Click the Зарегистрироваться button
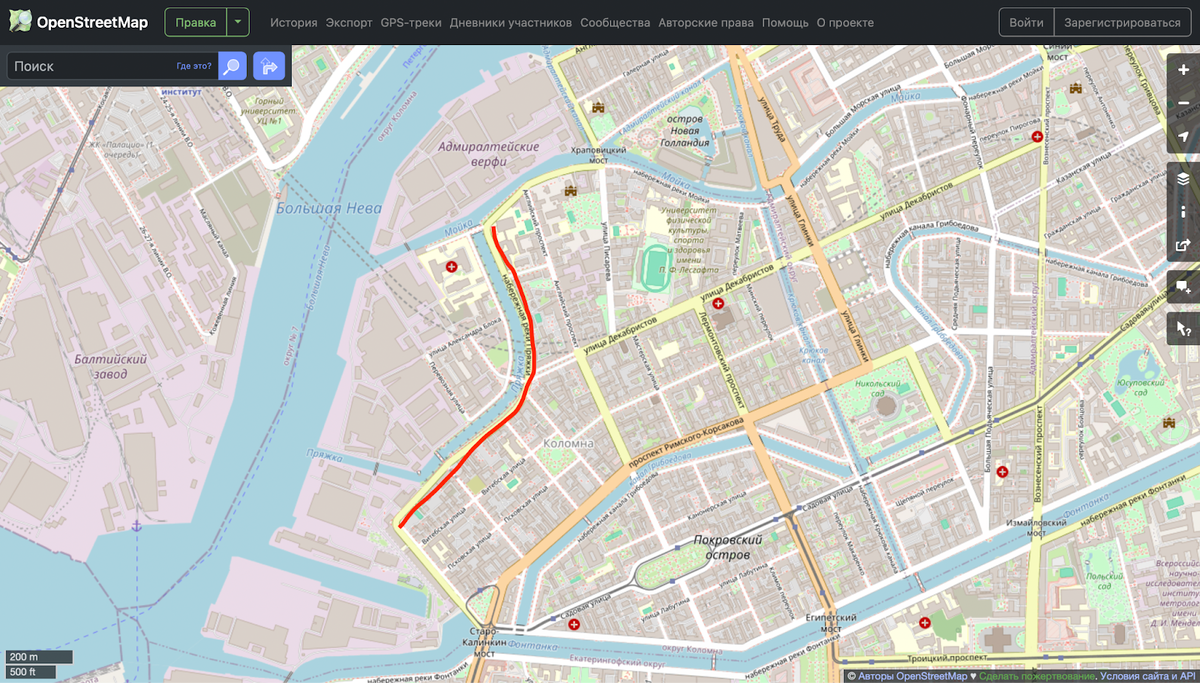This screenshot has width=1200, height=683. click(x=1123, y=22)
